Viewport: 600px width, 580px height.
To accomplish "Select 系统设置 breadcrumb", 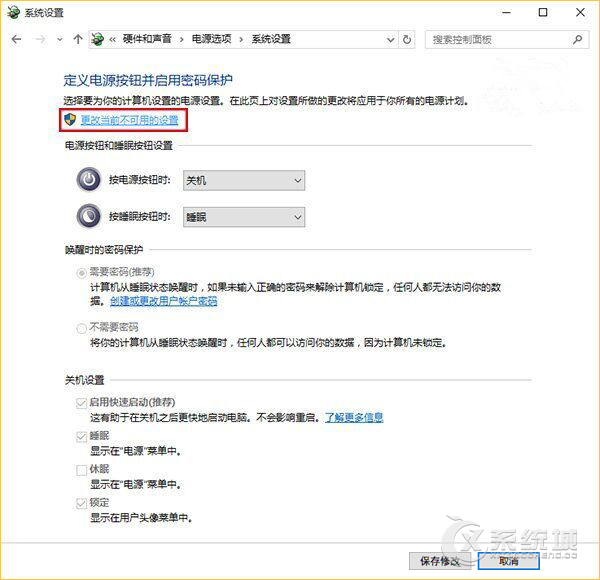I will [271, 39].
